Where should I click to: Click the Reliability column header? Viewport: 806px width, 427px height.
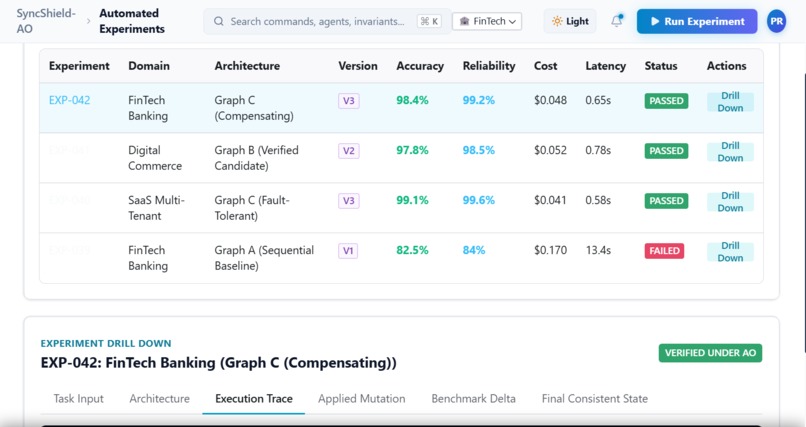(x=489, y=66)
